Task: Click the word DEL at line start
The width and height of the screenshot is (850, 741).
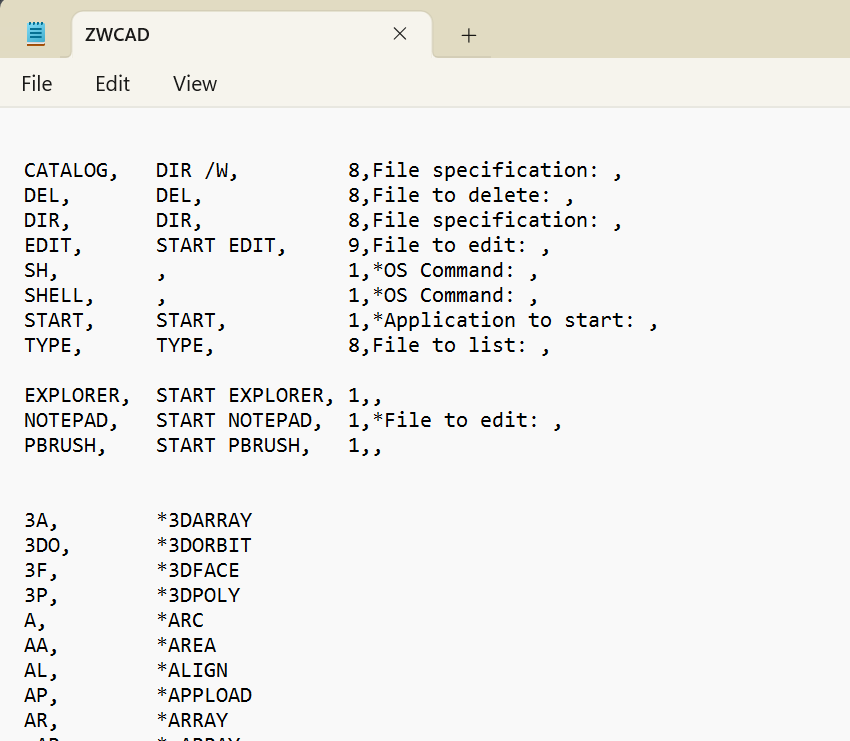Action: (x=42, y=196)
